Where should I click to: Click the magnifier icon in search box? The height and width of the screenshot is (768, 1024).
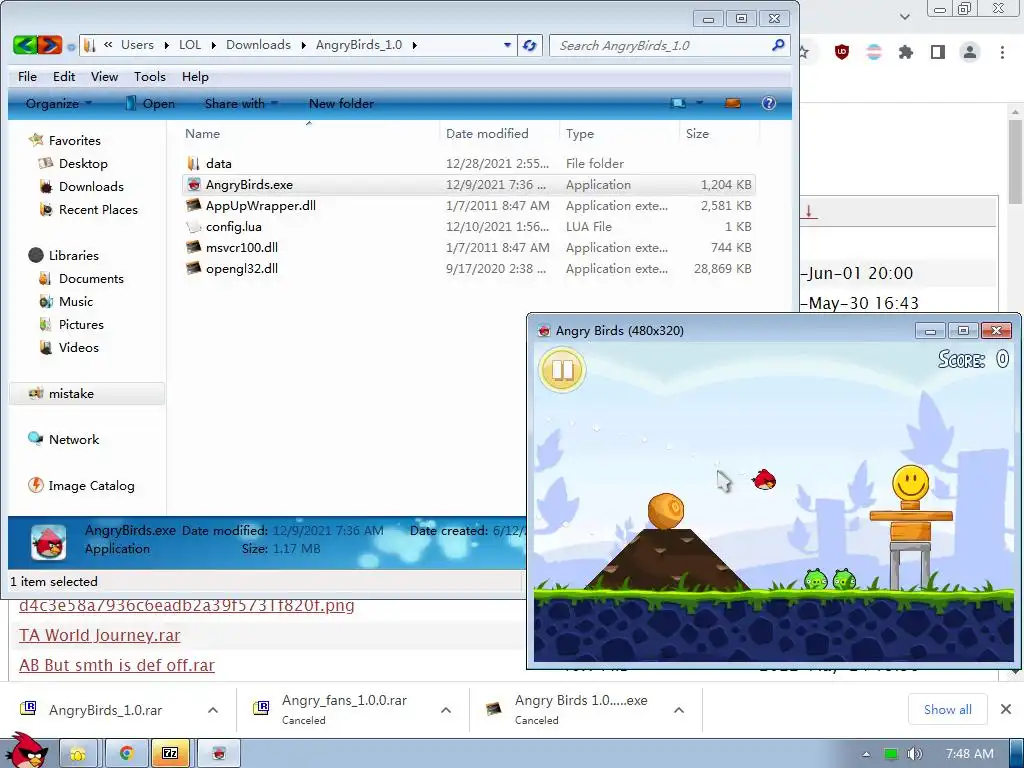pos(778,45)
